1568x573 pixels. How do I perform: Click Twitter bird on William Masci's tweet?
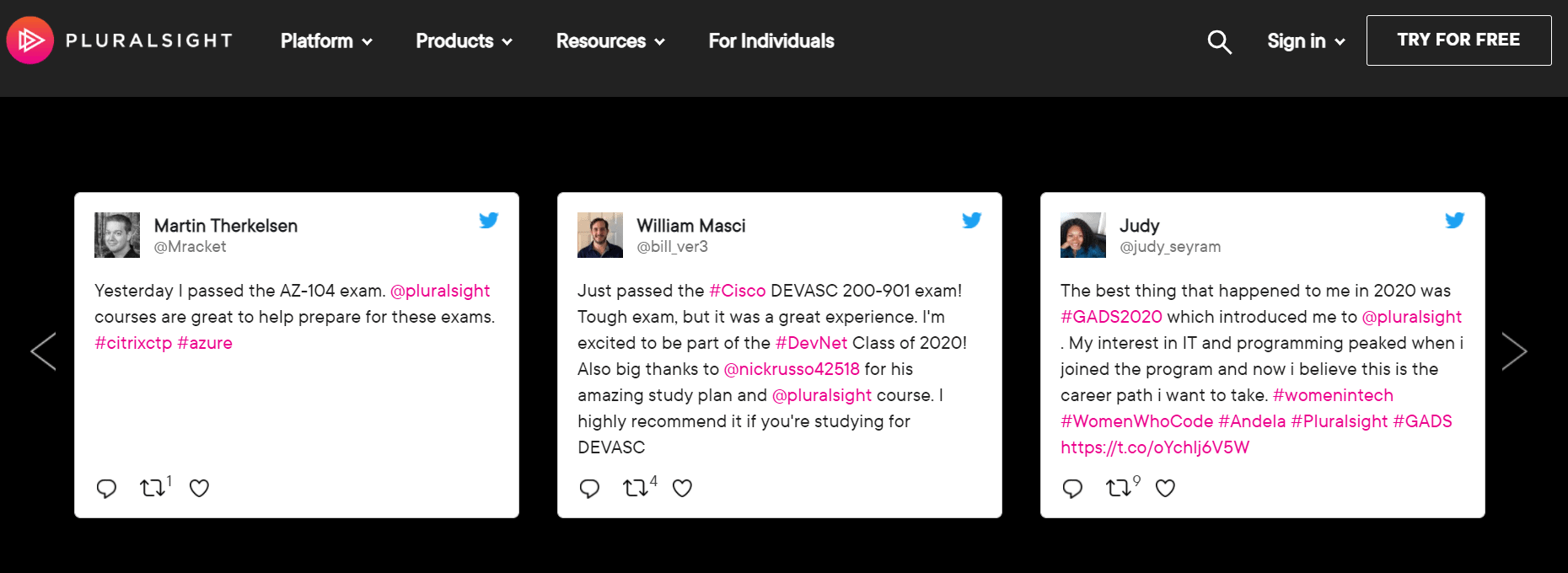(x=972, y=221)
